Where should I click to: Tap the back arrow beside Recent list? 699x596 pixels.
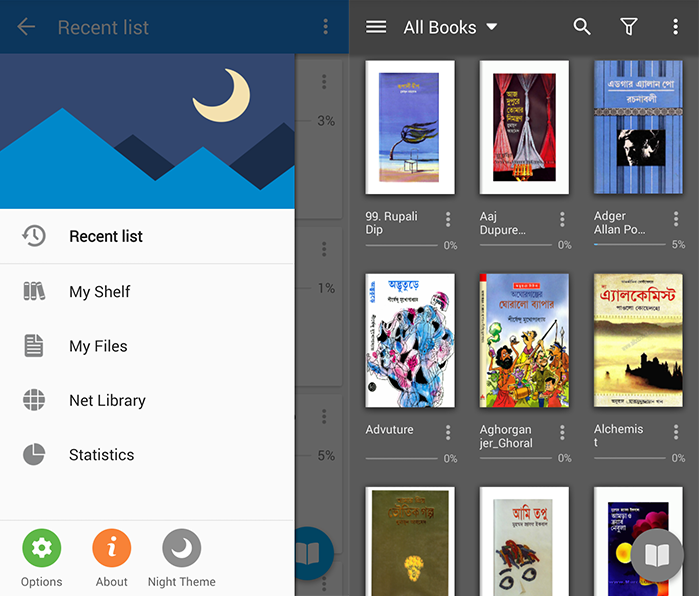coord(26,27)
